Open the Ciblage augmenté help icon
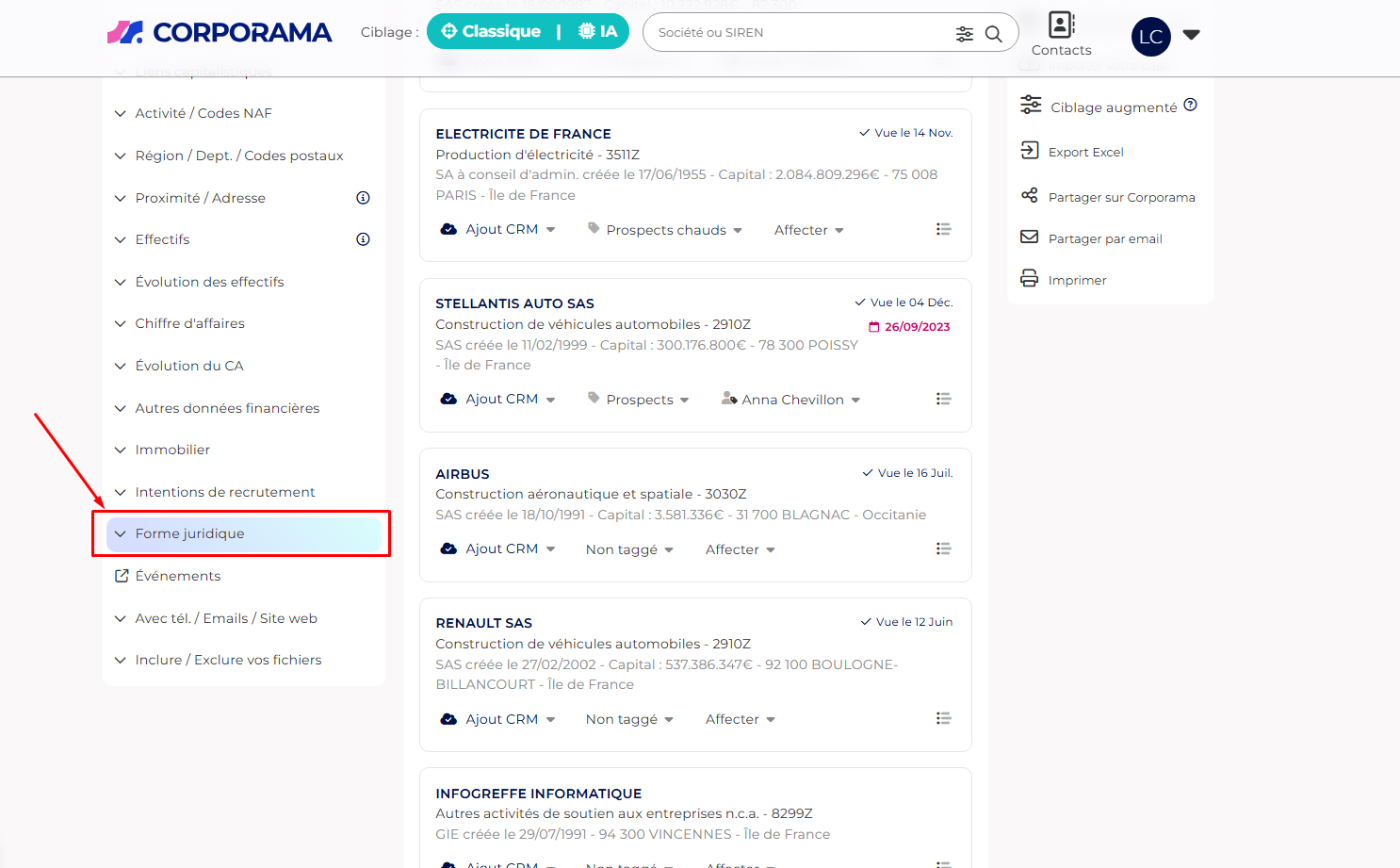The image size is (1400, 868). (1190, 106)
